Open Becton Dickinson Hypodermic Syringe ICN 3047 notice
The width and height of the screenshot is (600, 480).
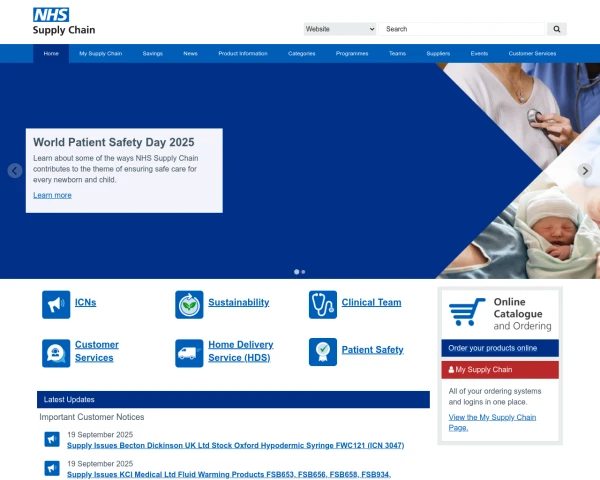click(x=235, y=446)
